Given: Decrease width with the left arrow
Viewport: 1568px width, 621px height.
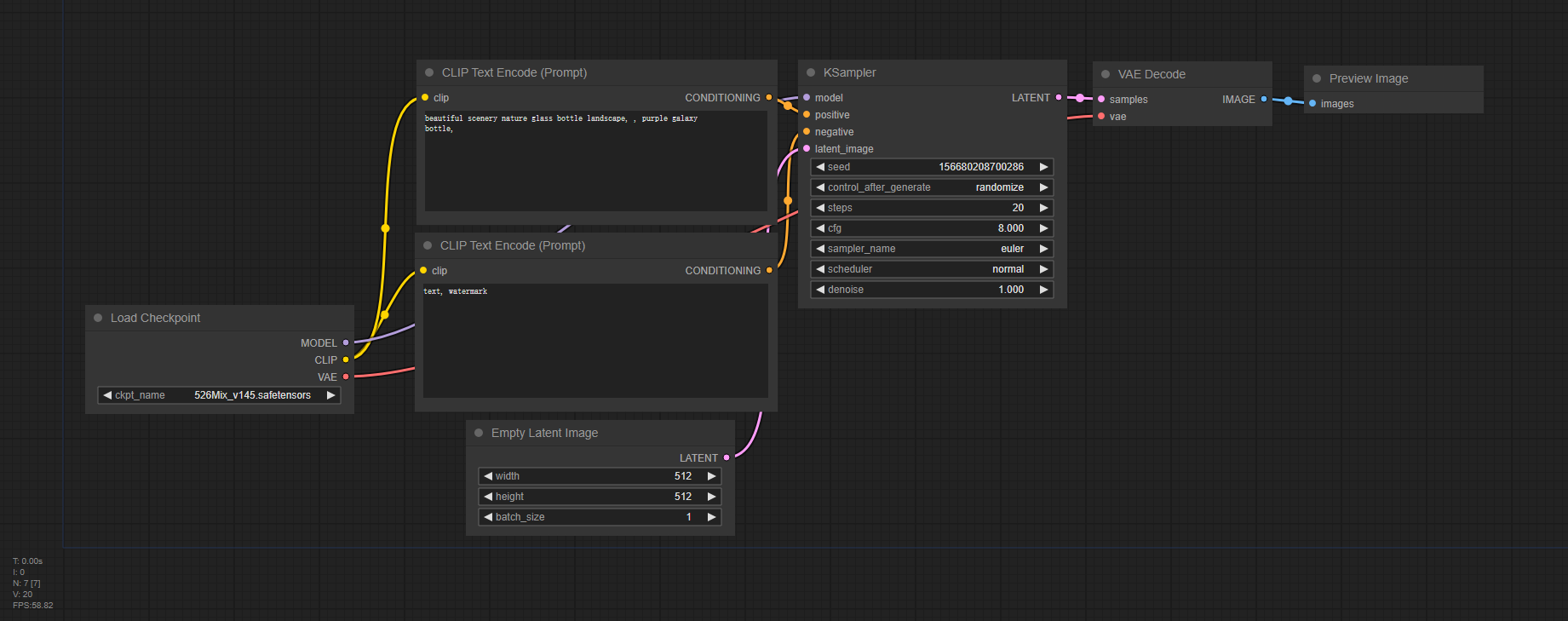Looking at the screenshot, I should (488, 476).
